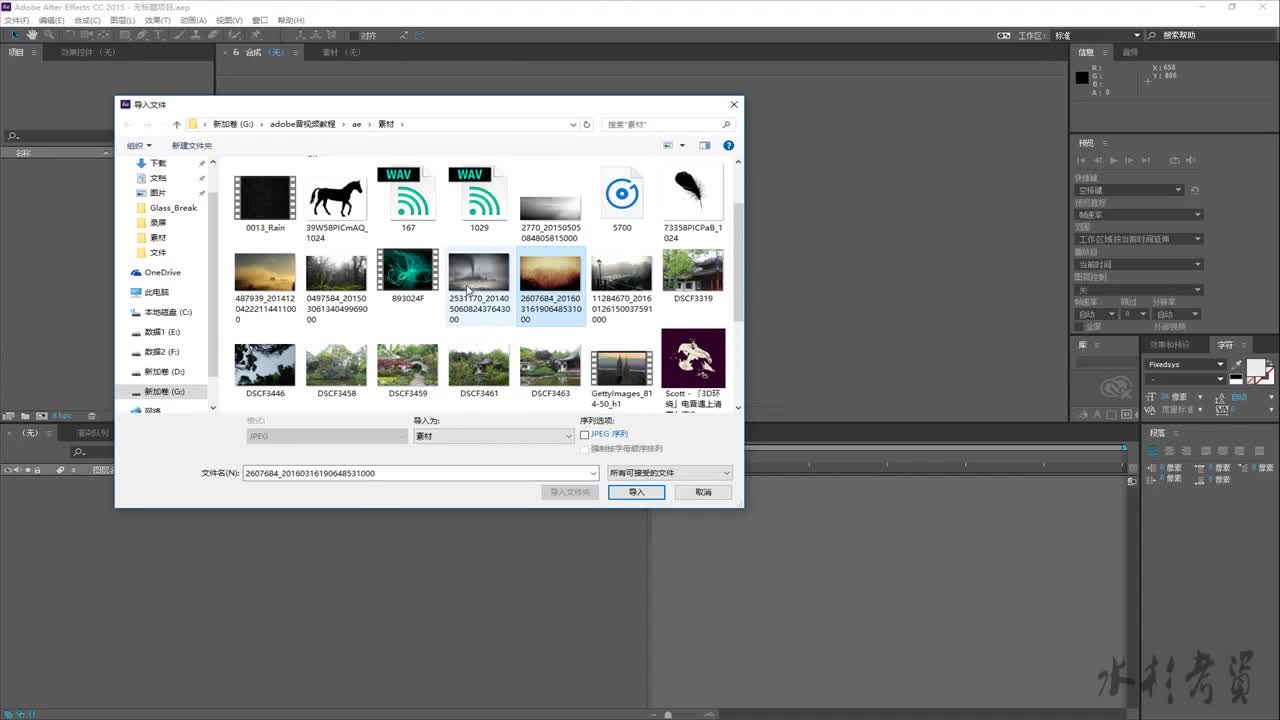Open the 合成(C) menu
Image resolution: width=1280 pixels, height=720 pixels.
[x=87, y=20]
